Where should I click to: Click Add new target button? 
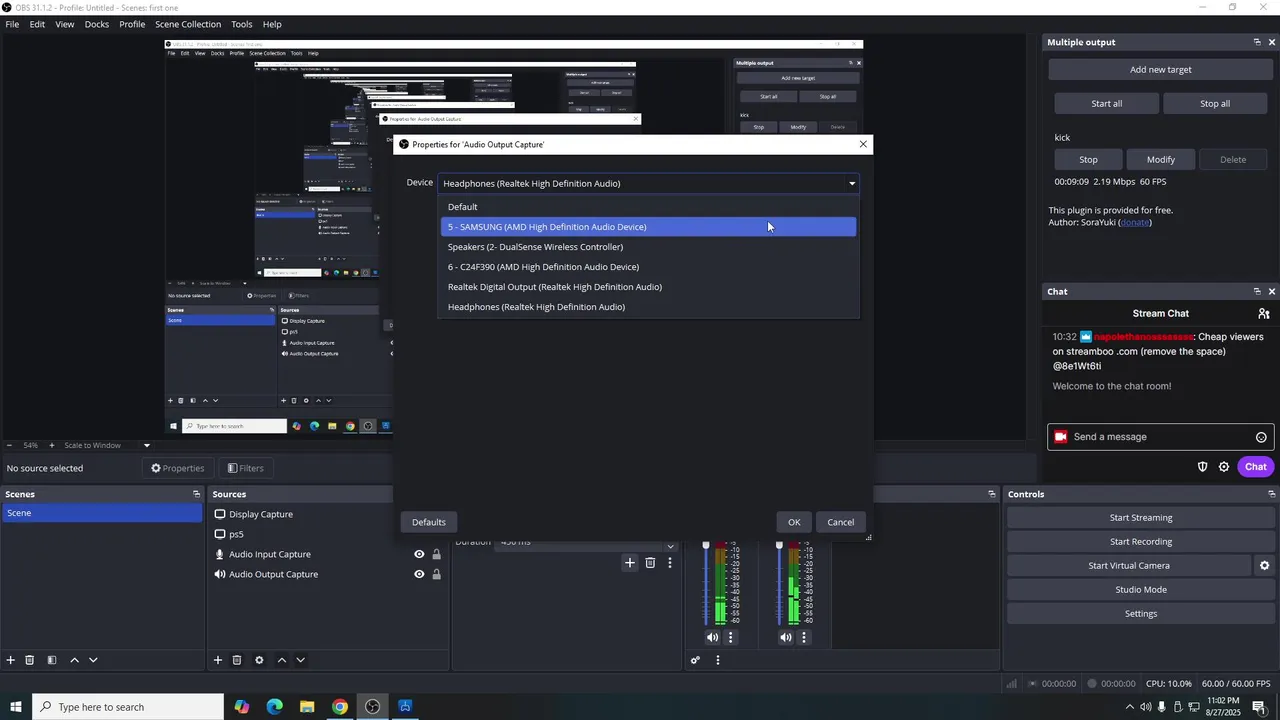coord(1161,70)
